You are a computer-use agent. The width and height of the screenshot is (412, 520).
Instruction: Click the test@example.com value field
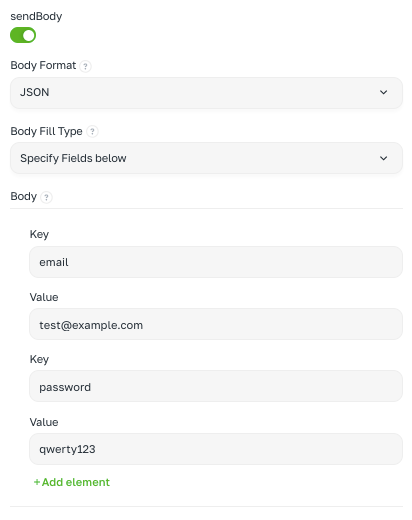click(216, 324)
